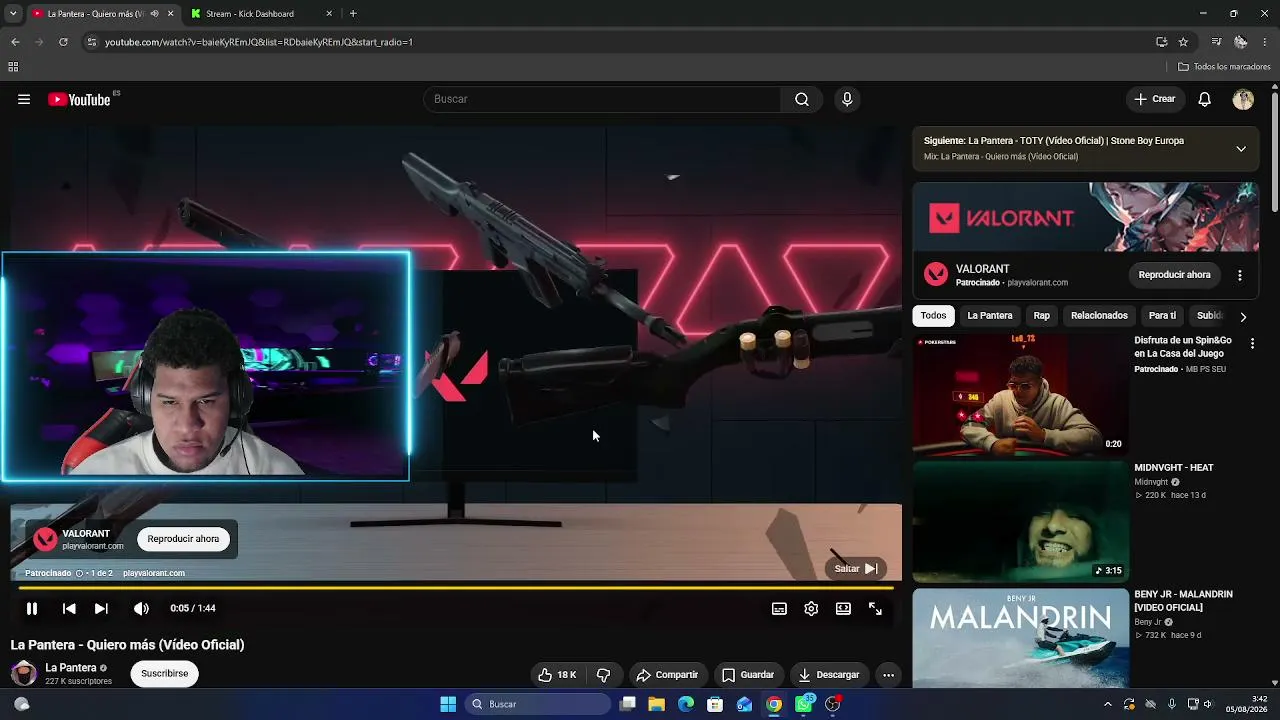Open OBS Studio from the taskbar
Viewport: 1280px width, 720px height.
tap(833, 704)
